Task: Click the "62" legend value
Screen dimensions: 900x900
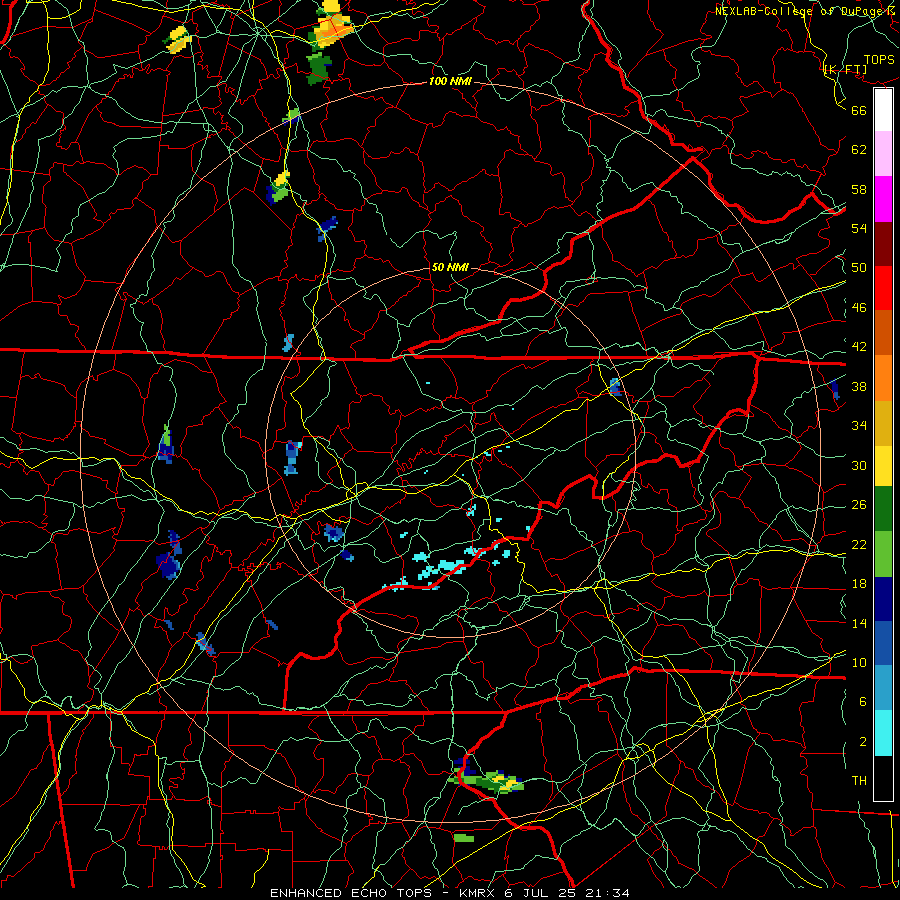Action: (859, 150)
